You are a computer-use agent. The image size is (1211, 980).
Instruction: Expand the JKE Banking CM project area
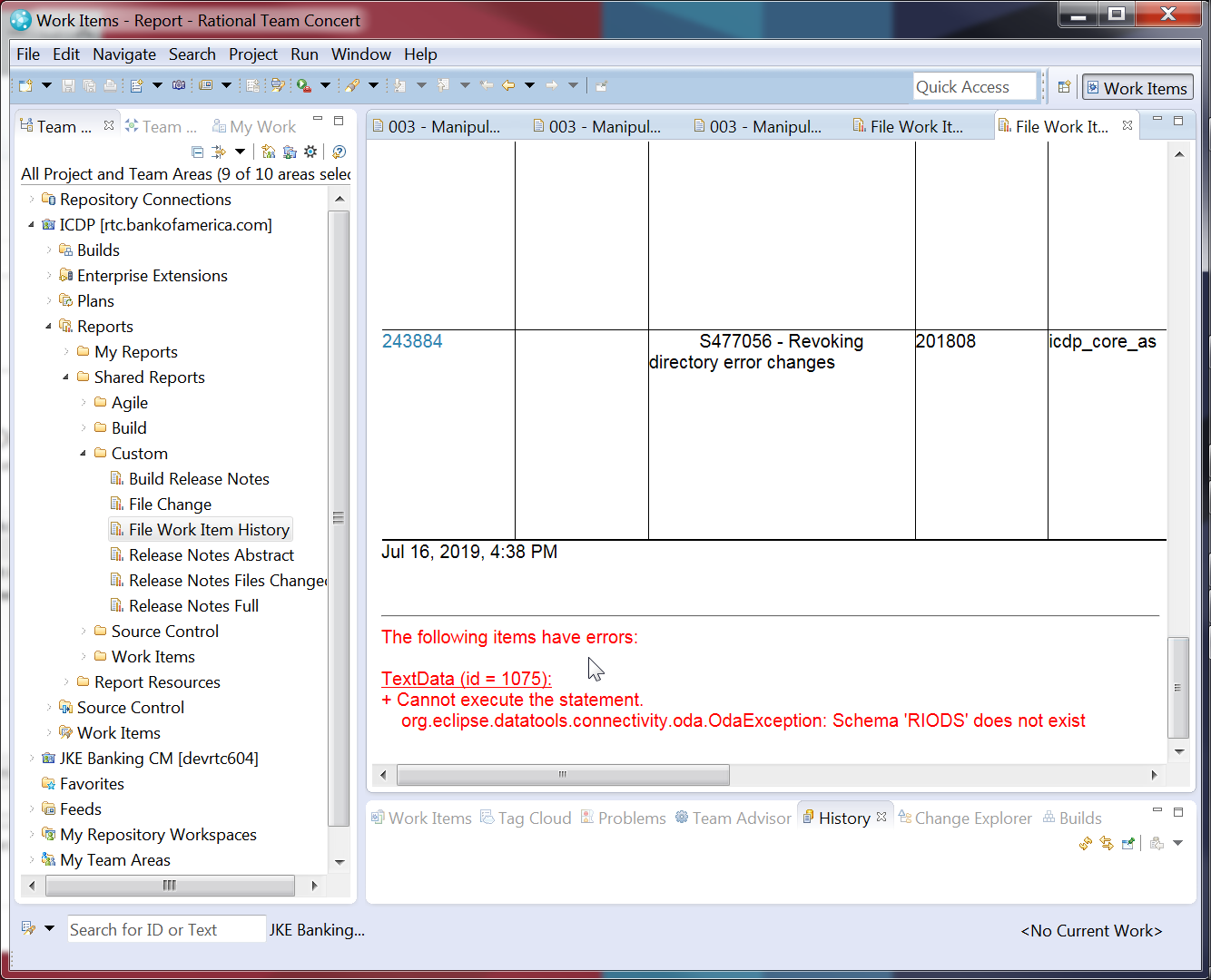(32, 758)
